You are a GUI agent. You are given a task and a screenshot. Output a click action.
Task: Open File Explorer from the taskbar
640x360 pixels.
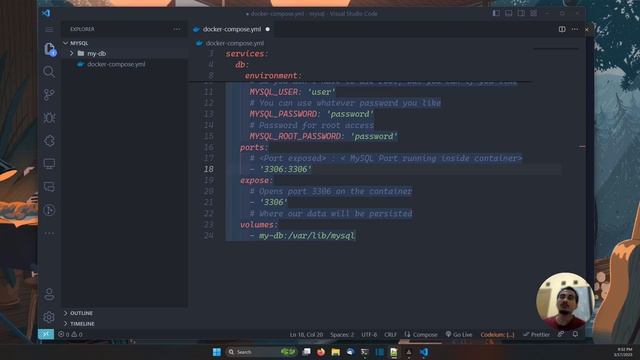click(x=336, y=352)
